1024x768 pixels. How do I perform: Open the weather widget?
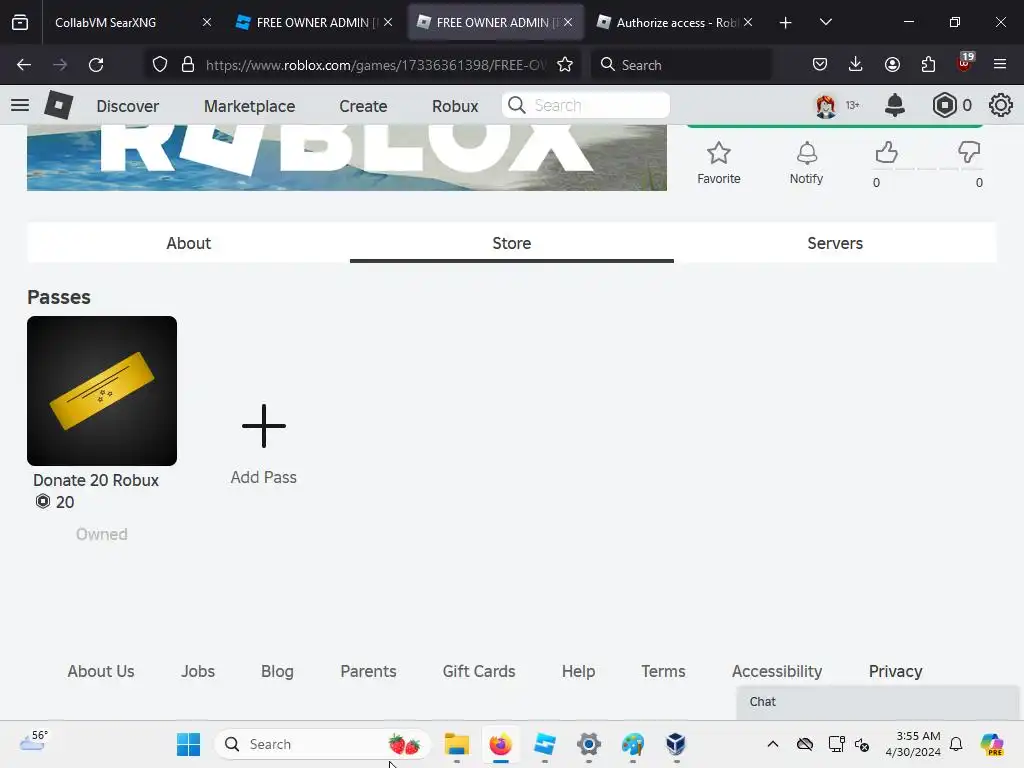(34, 741)
